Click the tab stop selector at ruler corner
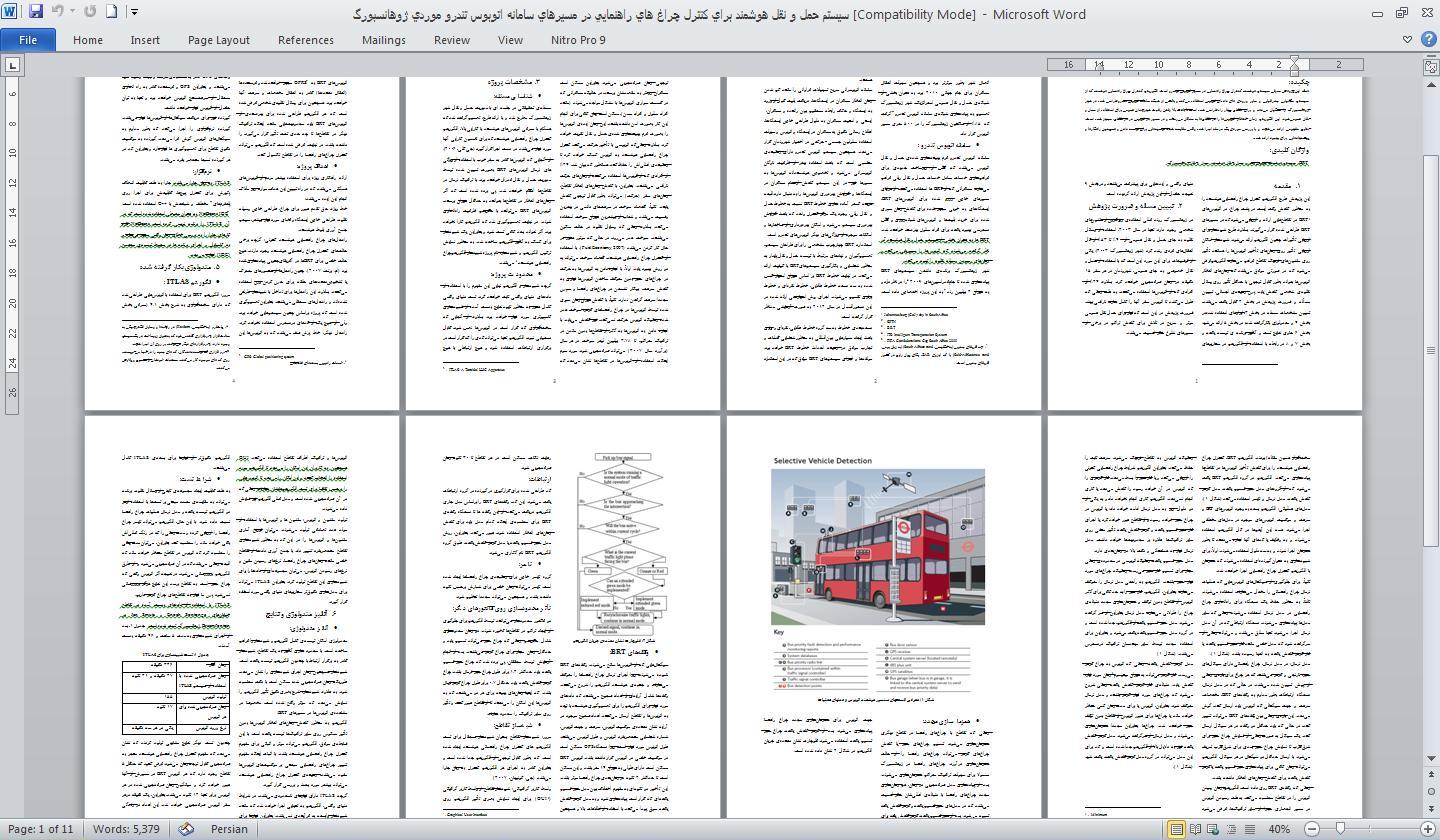Screen dimensions: 1440x840 point(12,65)
